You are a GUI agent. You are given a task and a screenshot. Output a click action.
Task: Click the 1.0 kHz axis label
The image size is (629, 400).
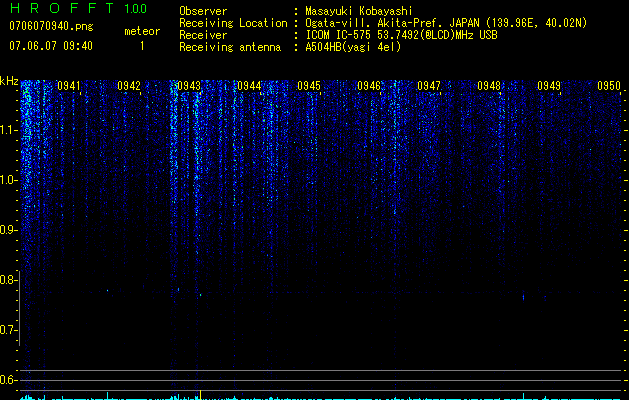pos(9,180)
